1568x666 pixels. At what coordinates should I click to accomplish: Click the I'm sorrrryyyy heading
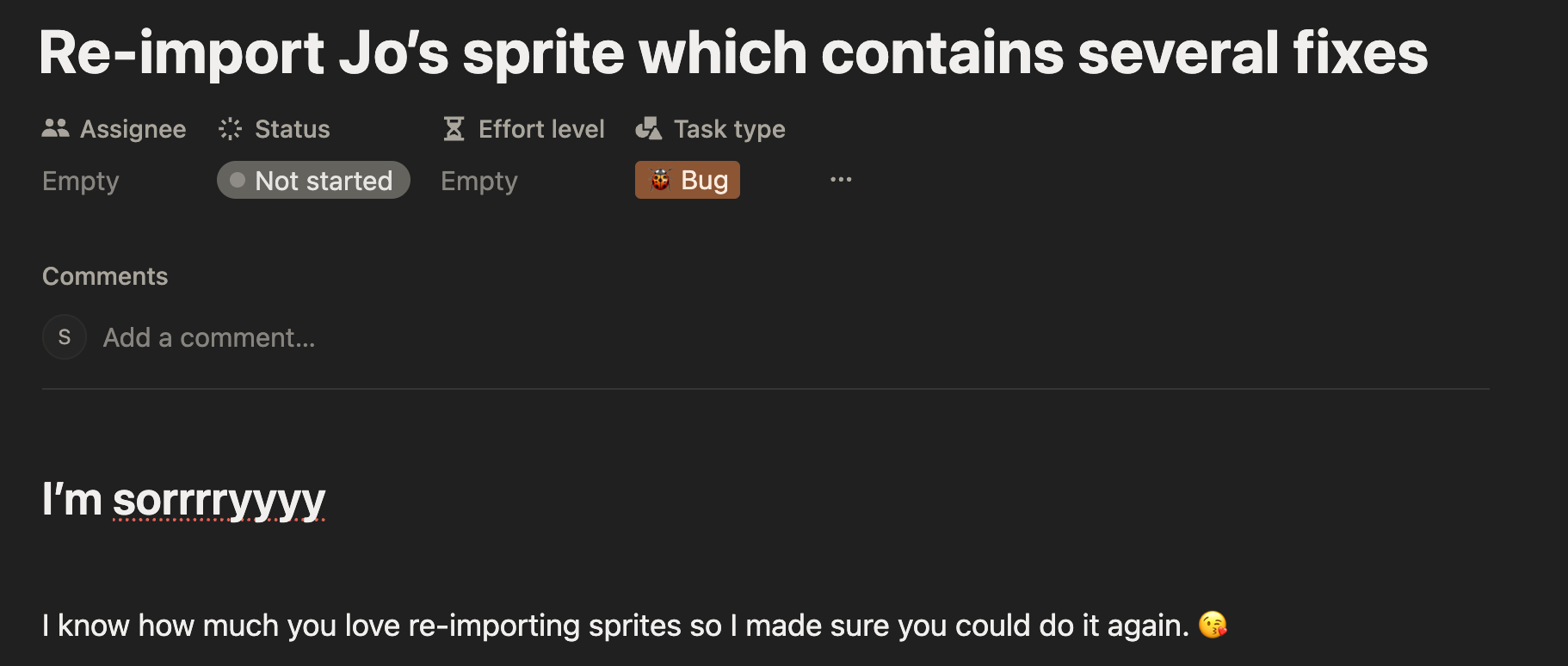pos(184,499)
